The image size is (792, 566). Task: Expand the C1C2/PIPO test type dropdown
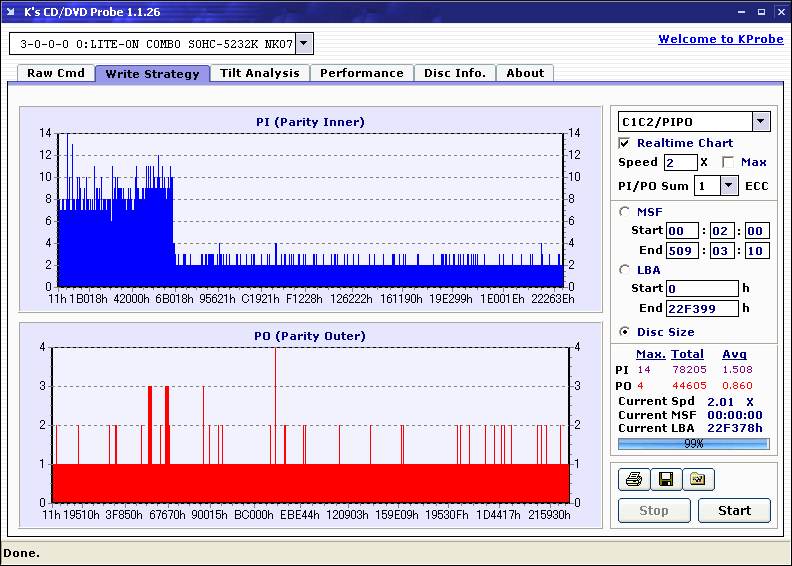760,122
